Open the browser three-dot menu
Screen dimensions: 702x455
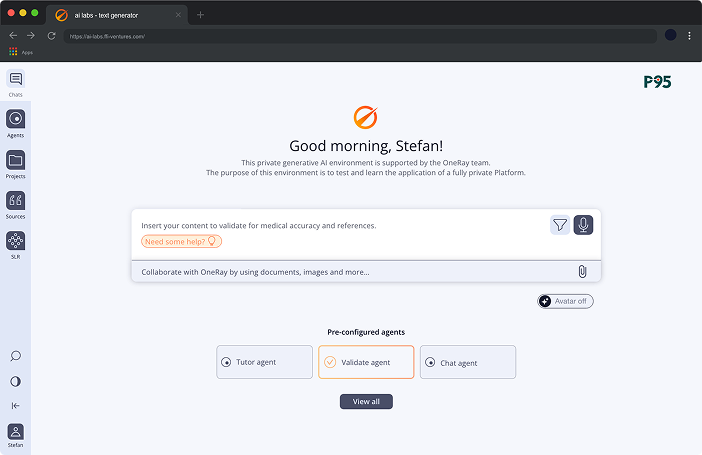[689, 35]
